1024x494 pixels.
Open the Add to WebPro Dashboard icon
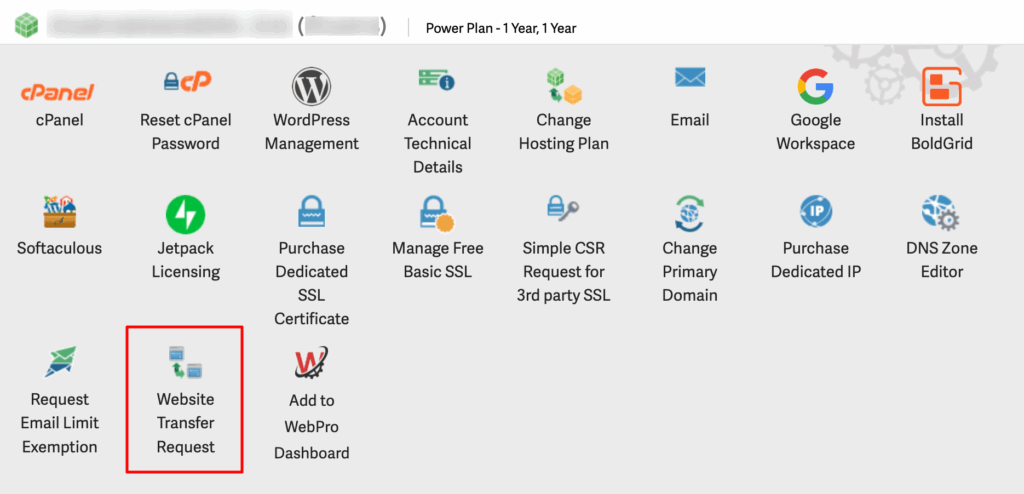coord(312,363)
